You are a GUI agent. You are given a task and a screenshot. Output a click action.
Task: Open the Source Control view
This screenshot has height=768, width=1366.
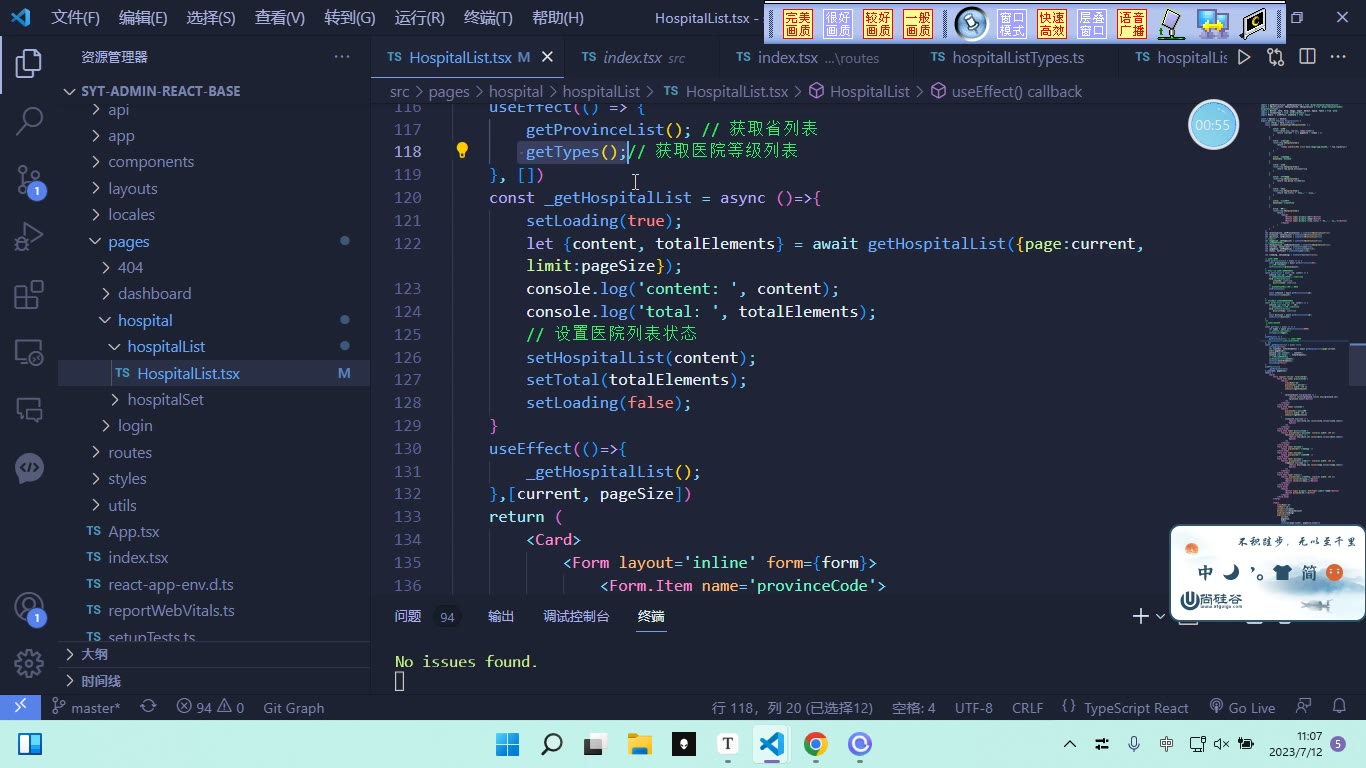[x=29, y=180]
